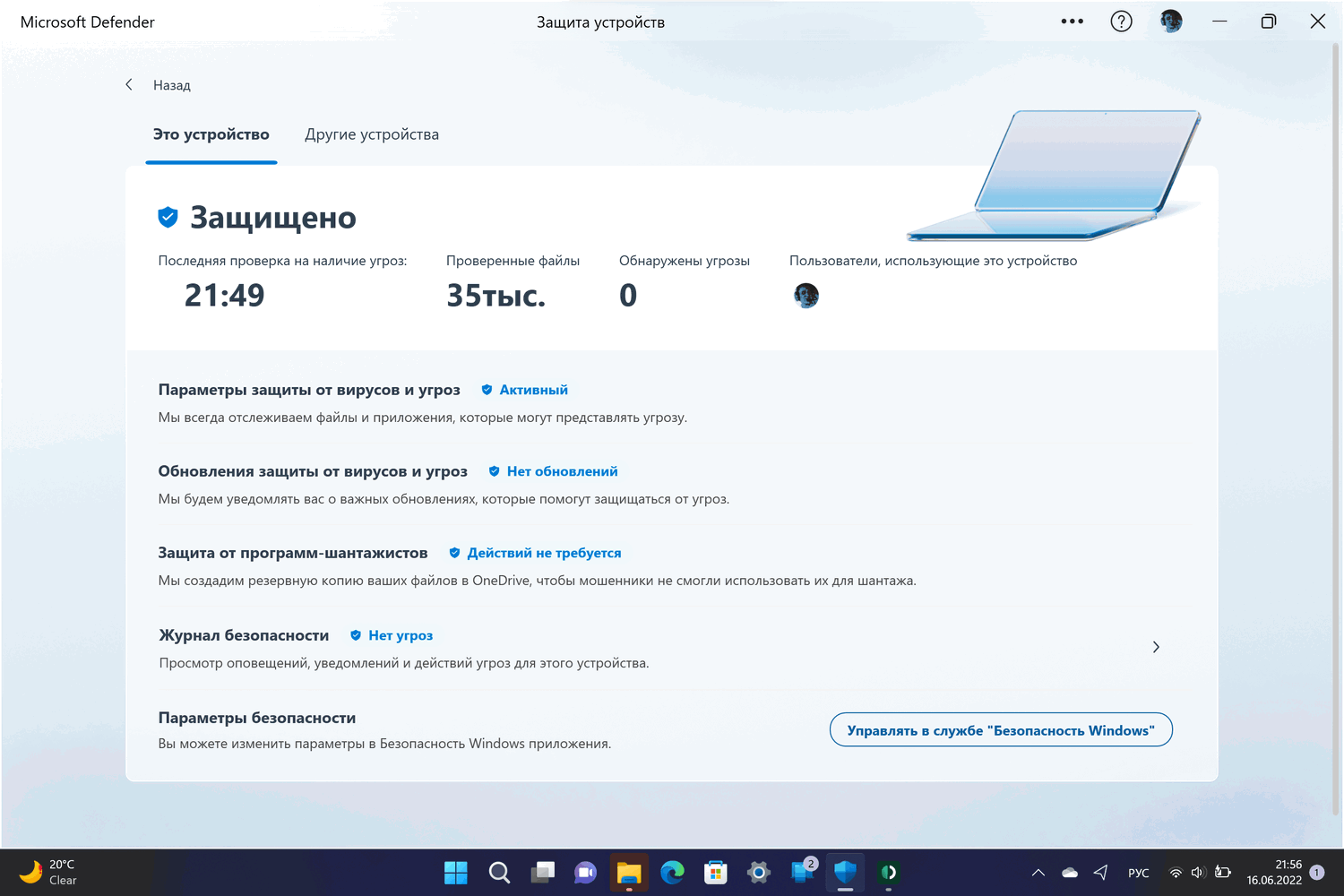Expand Журнал безопасности with right chevron
Image resolution: width=1344 pixels, height=896 pixels.
(x=1156, y=647)
